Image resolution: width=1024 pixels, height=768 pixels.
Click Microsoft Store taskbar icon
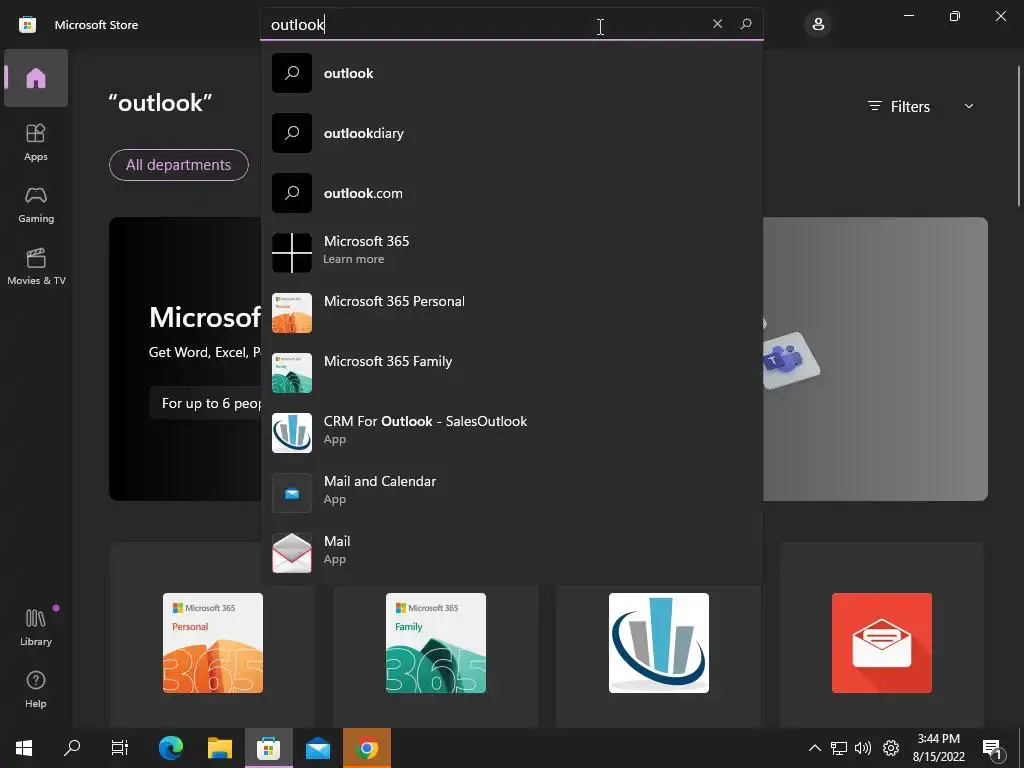(x=268, y=748)
